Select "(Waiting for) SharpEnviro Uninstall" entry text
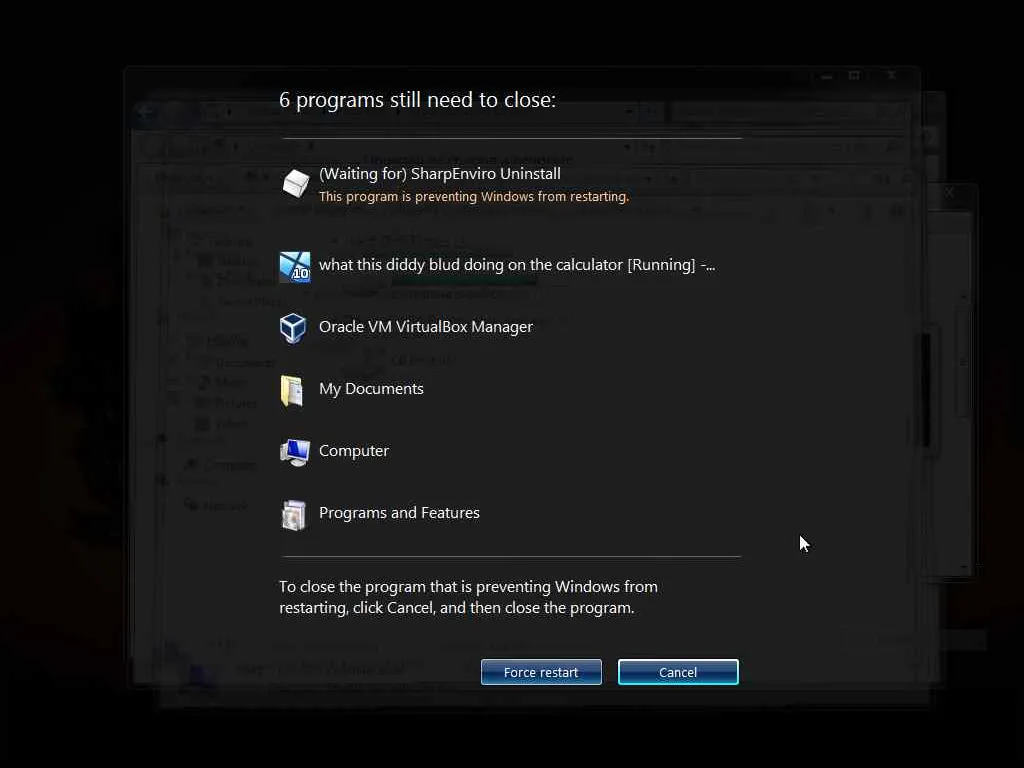Screen dimensions: 1024x768 pos(440,174)
